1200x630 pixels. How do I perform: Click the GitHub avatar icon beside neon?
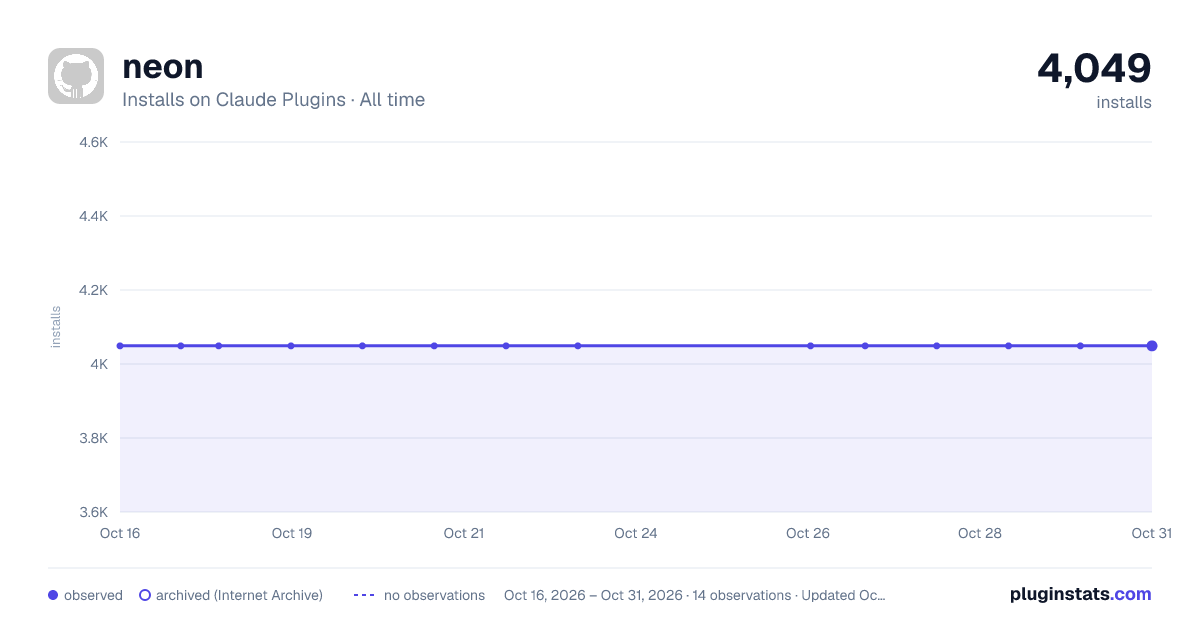(x=76, y=76)
